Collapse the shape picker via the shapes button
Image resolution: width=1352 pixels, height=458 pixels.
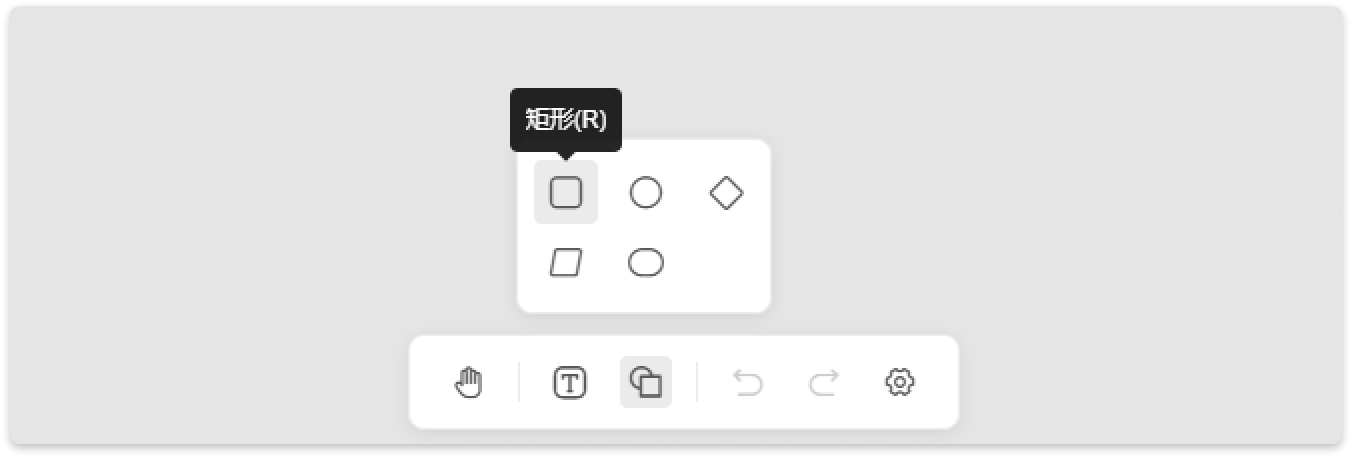(646, 382)
